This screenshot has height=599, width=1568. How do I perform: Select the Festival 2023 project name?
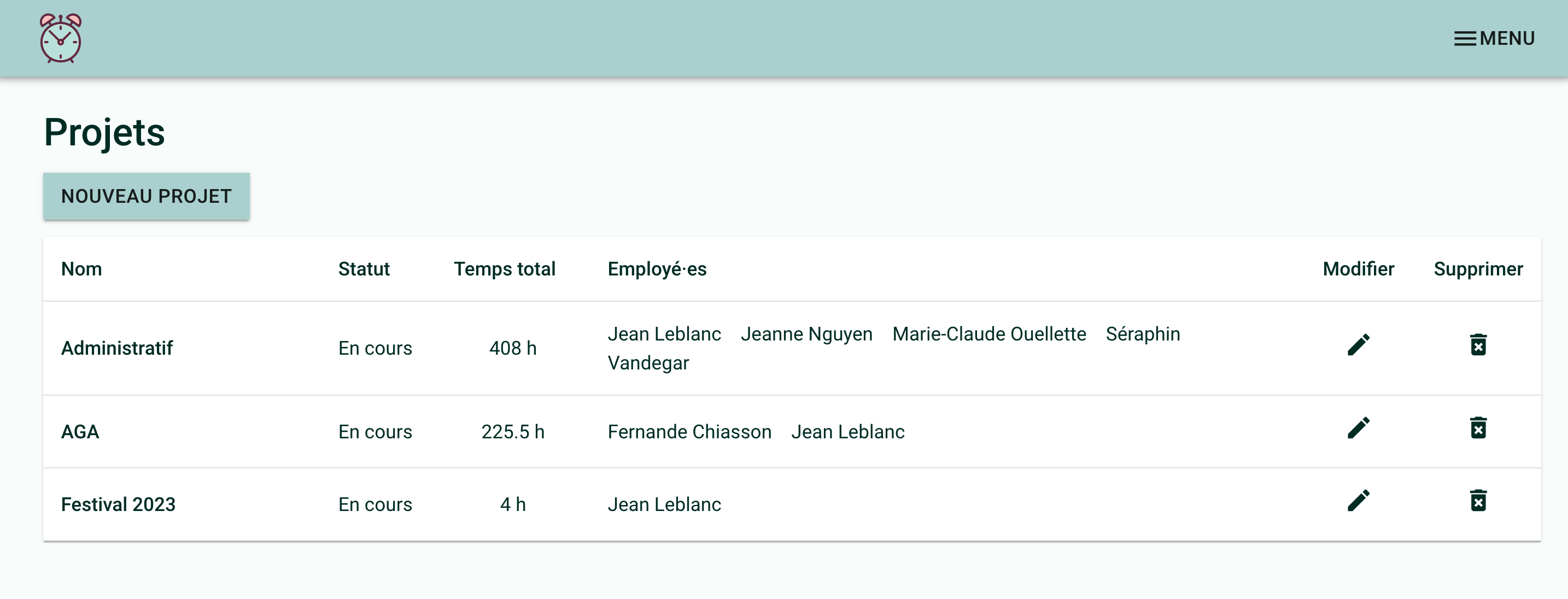(118, 504)
